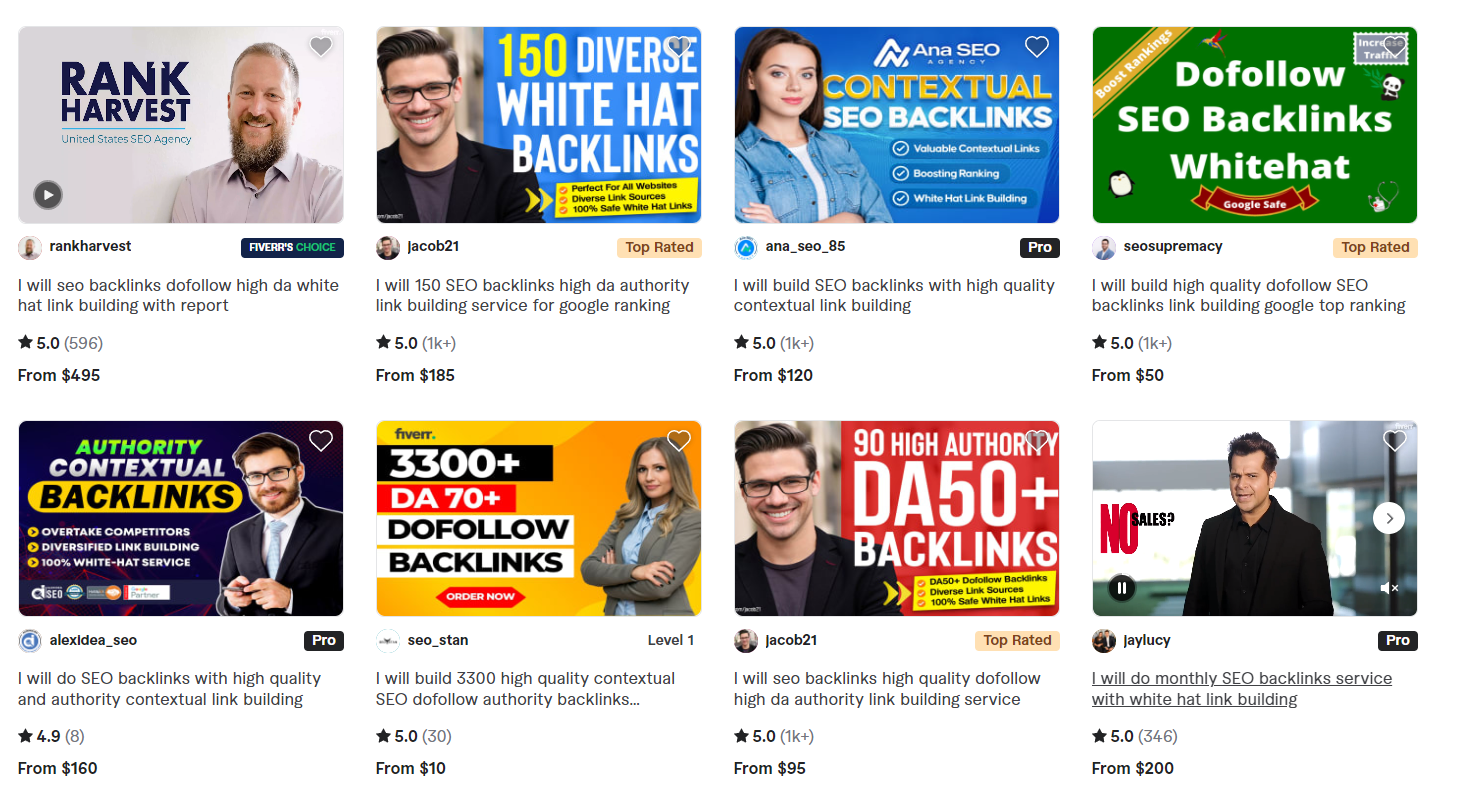The width and height of the screenshot is (1477, 787).
Task: Click heart icon on Ana SEO contextual backlinks gig
Action: pos(1037,47)
